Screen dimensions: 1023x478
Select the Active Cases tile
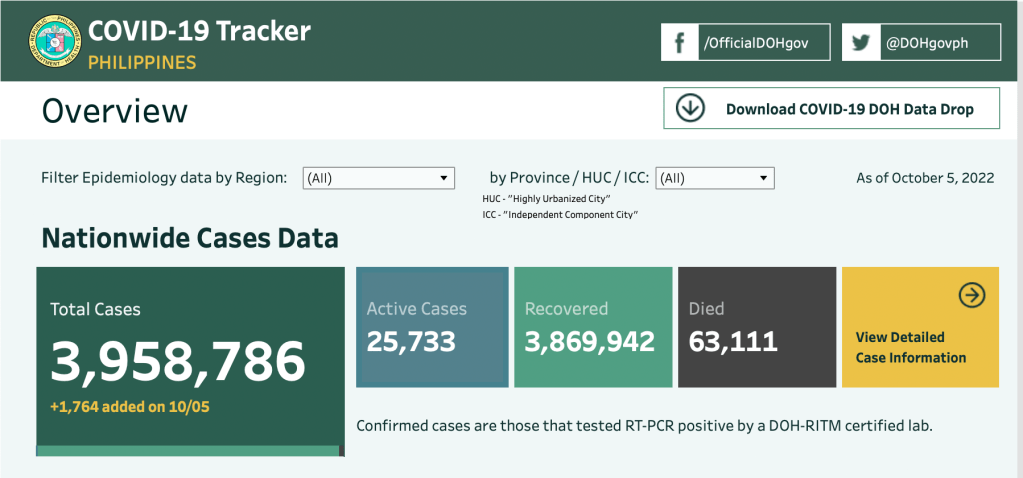point(432,327)
